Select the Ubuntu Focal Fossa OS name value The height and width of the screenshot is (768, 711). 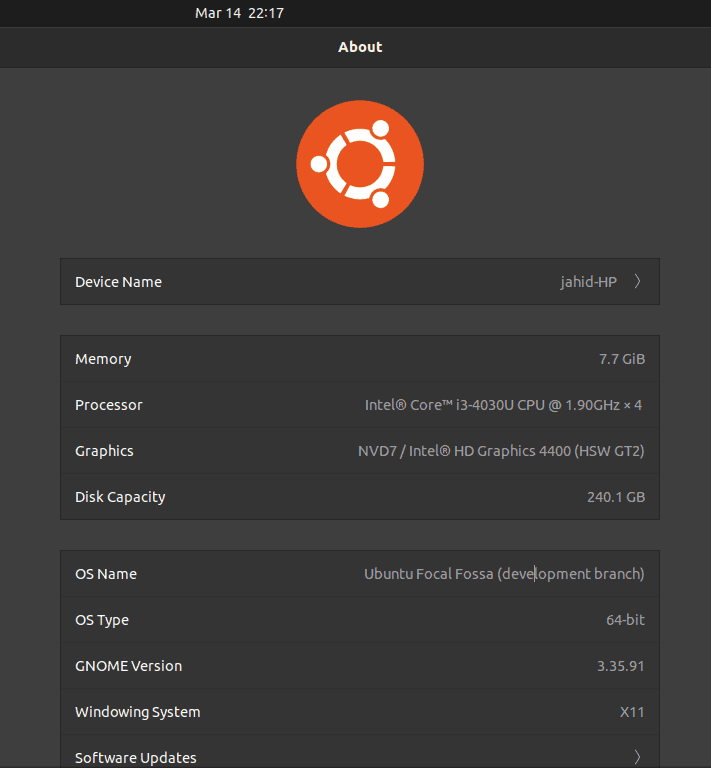504,574
